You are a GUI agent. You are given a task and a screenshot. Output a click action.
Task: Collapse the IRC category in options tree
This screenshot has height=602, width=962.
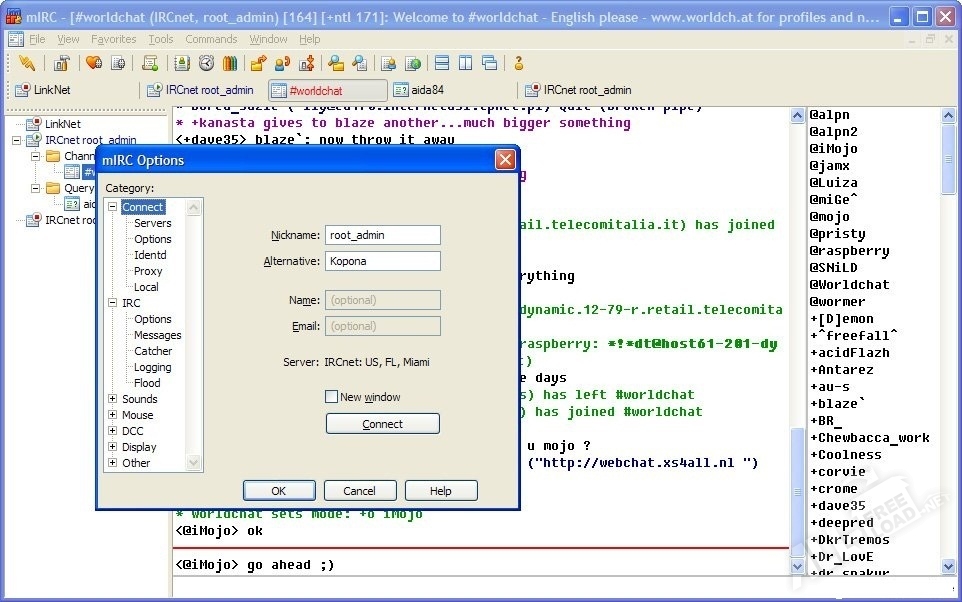tap(113, 303)
